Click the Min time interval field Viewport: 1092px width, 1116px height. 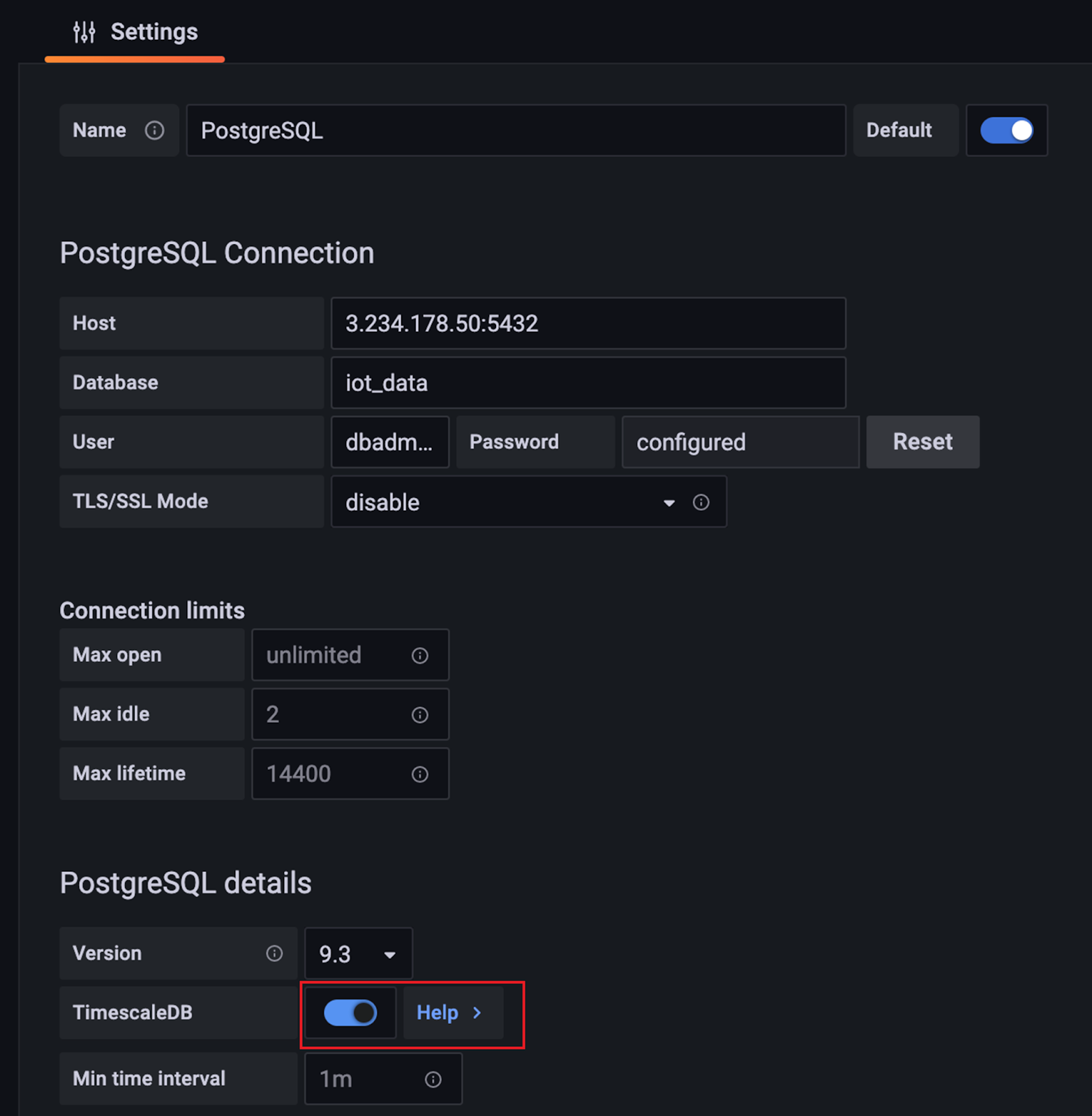[x=382, y=1079]
